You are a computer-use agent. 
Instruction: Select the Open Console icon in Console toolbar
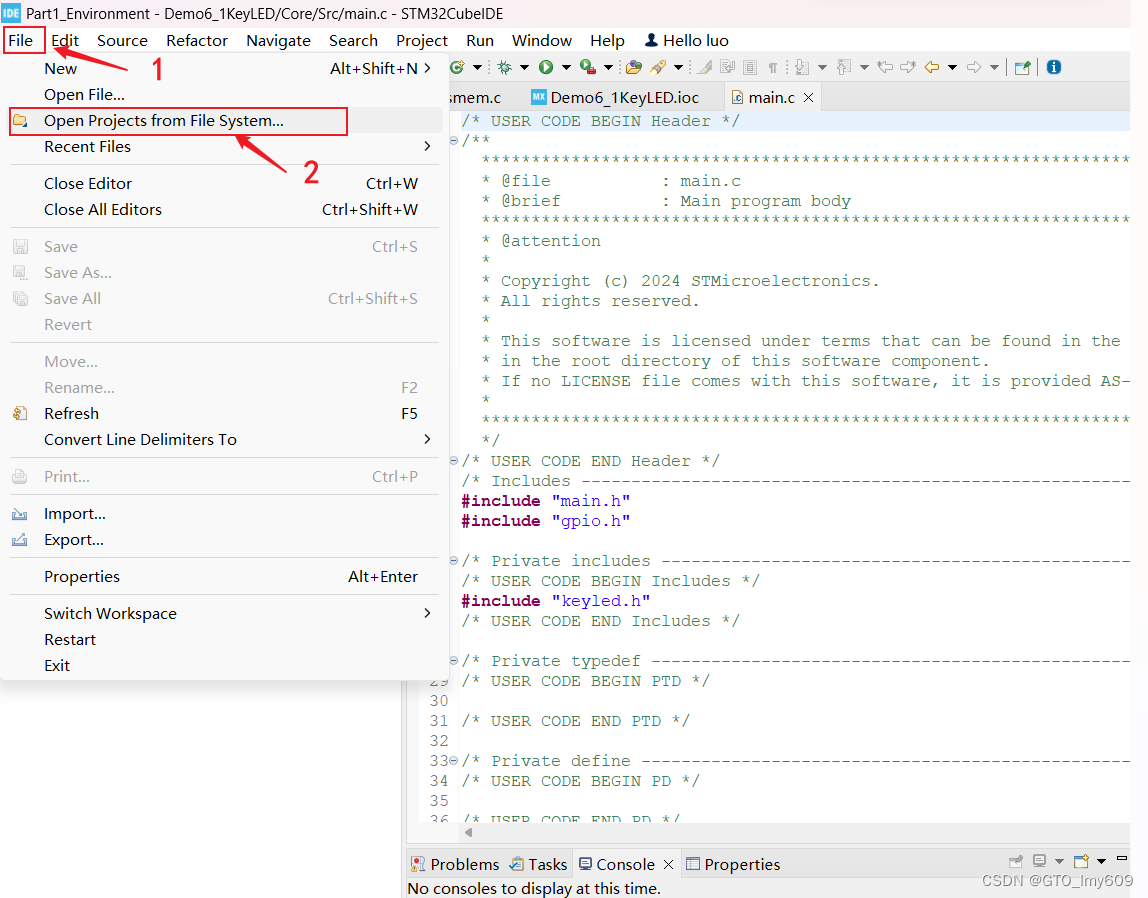1081,862
